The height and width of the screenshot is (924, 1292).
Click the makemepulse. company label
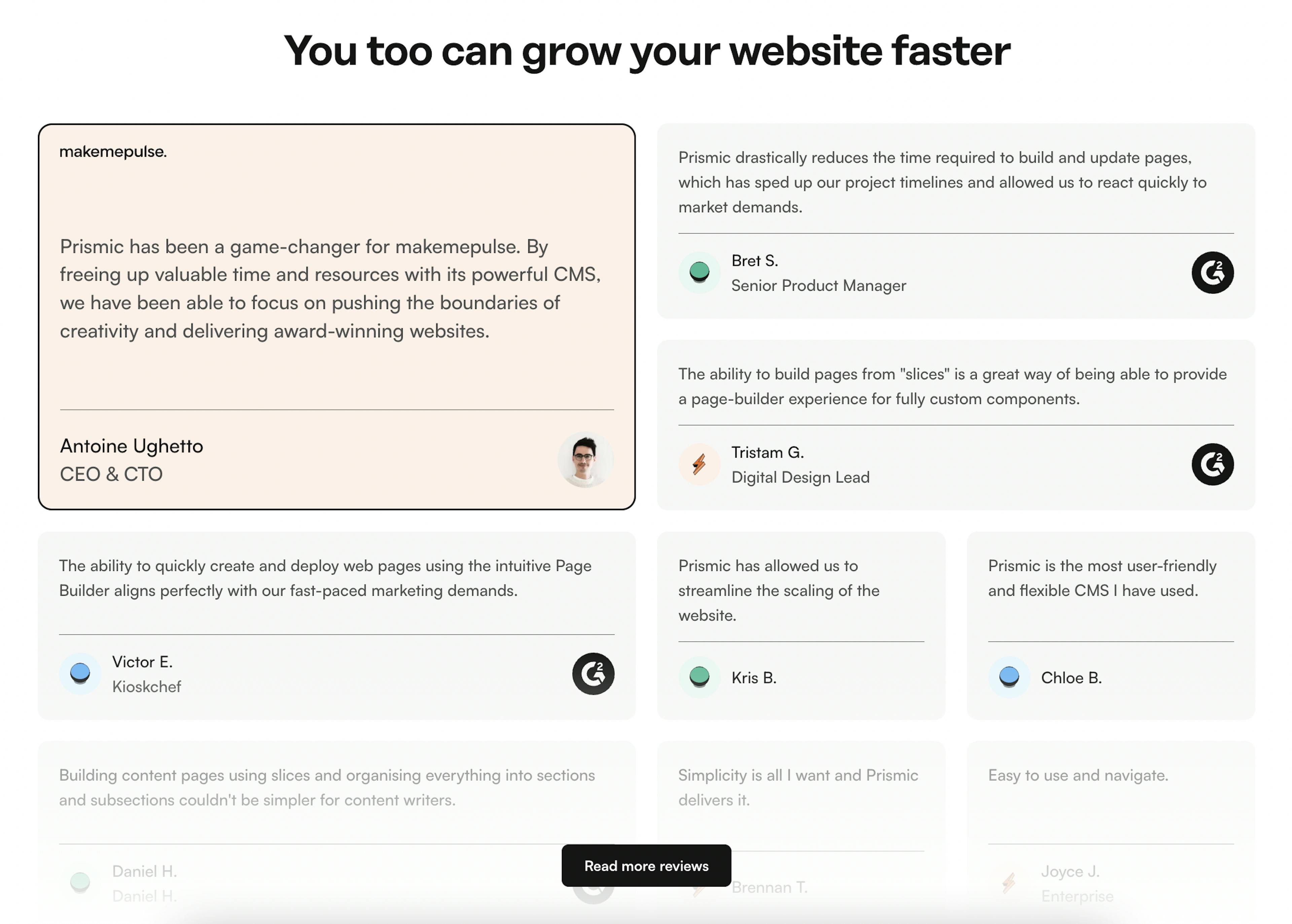point(112,152)
